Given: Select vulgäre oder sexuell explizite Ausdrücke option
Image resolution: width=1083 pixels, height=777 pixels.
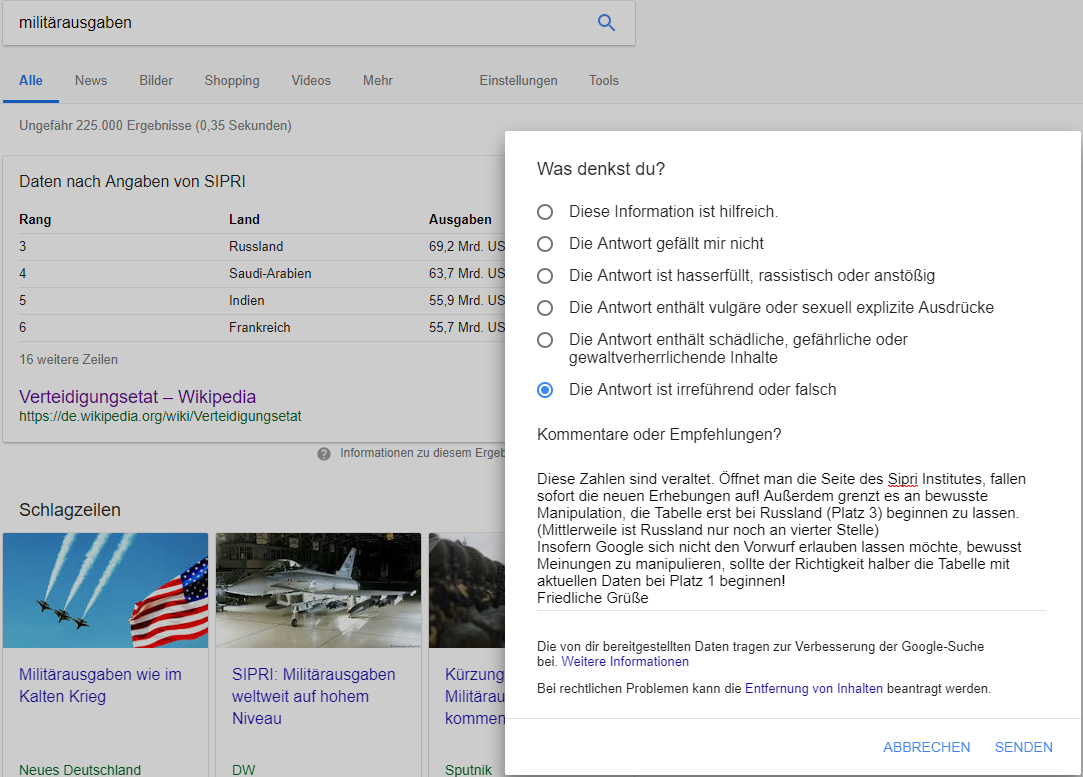Looking at the screenshot, I should point(545,308).
